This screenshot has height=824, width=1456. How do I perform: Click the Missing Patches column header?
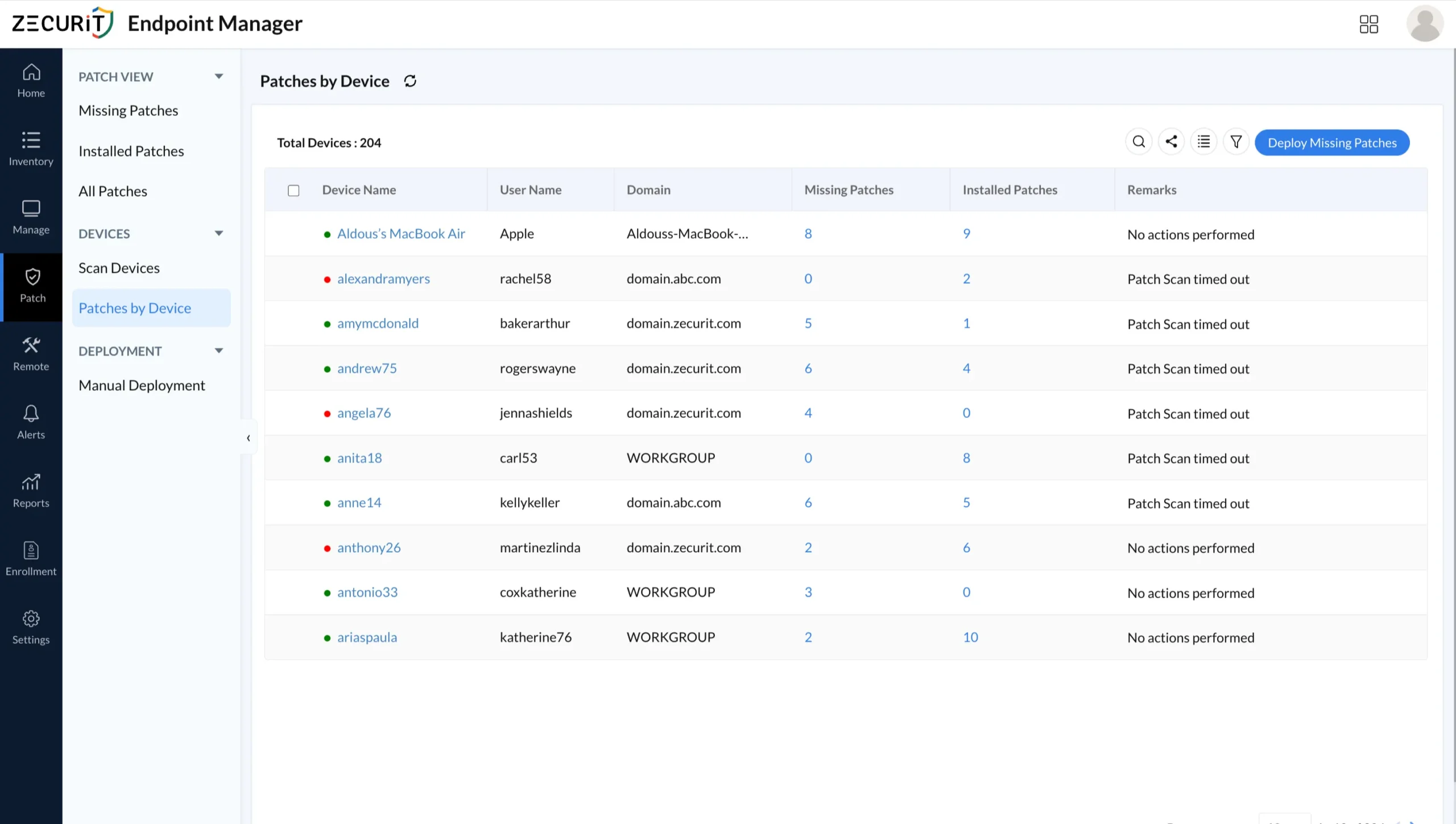point(849,190)
